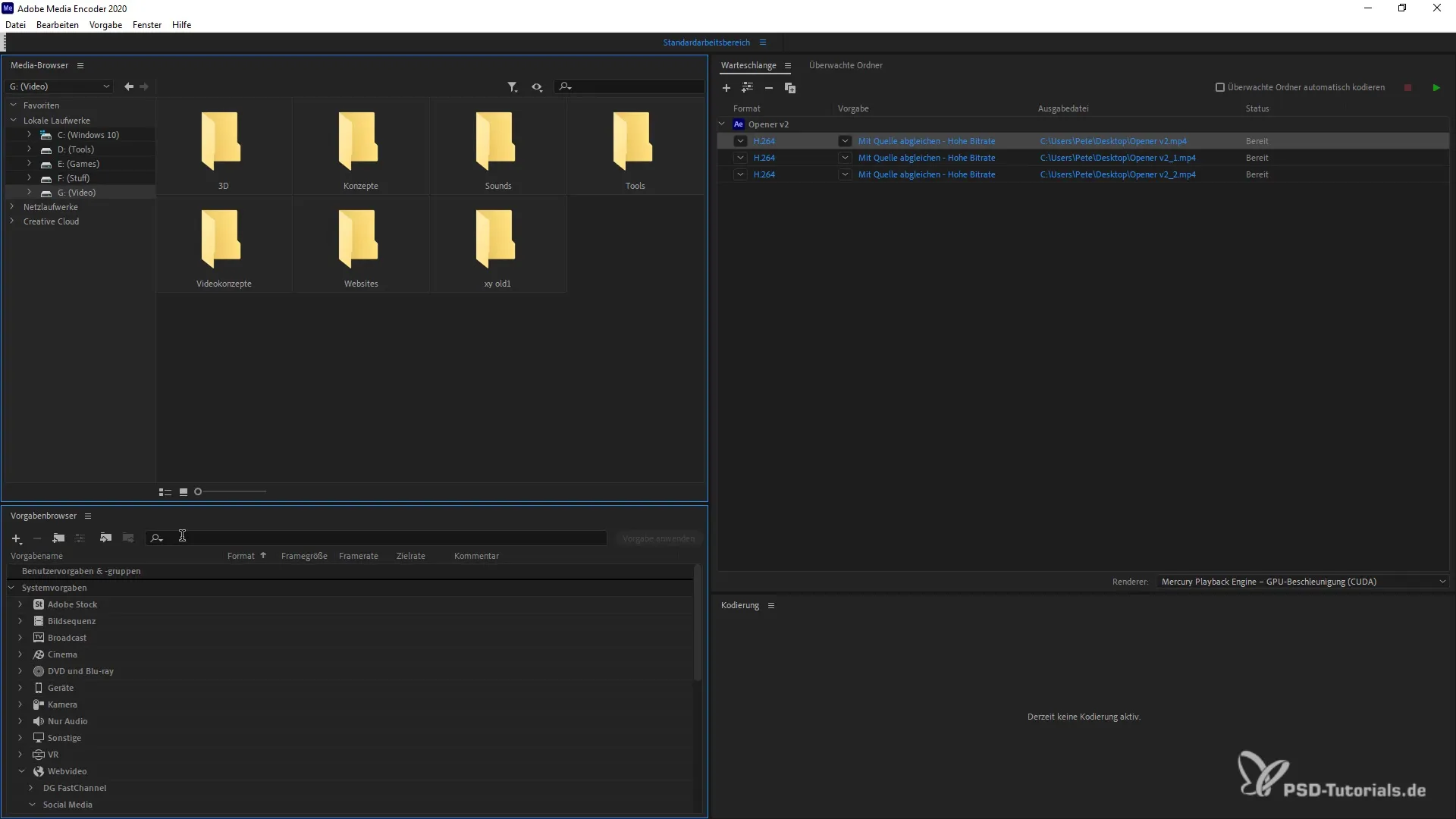Click the duplicate icon in the queue toolbar
The height and width of the screenshot is (819, 1456).
tap(790, 88)
